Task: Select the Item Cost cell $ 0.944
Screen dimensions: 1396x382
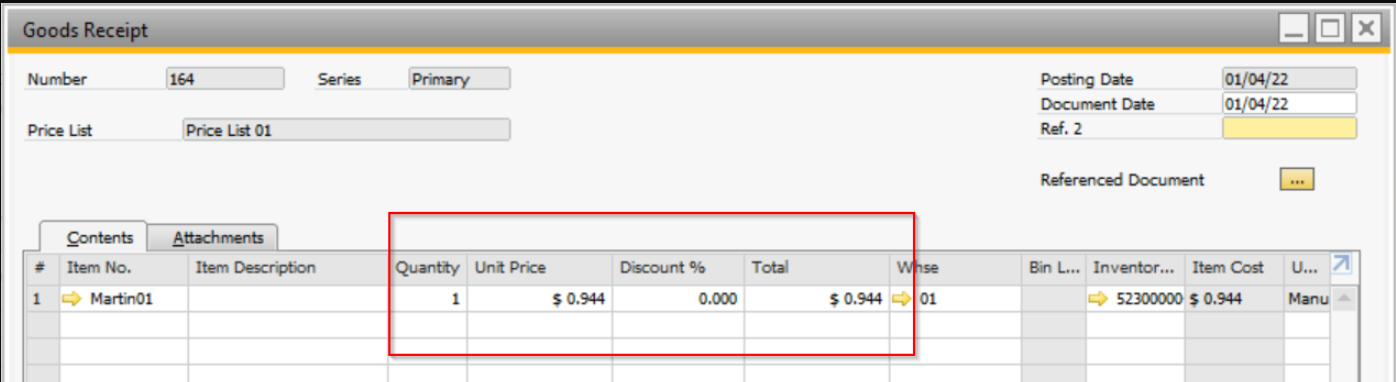Action: [x=1234, y=299]
